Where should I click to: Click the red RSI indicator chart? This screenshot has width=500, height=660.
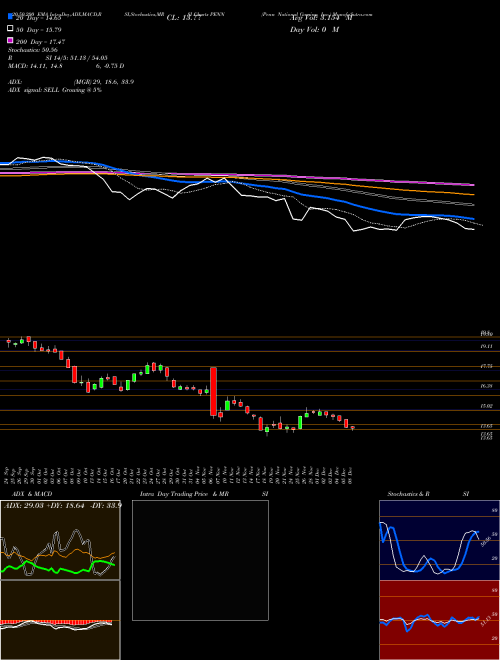click(439, 620)
